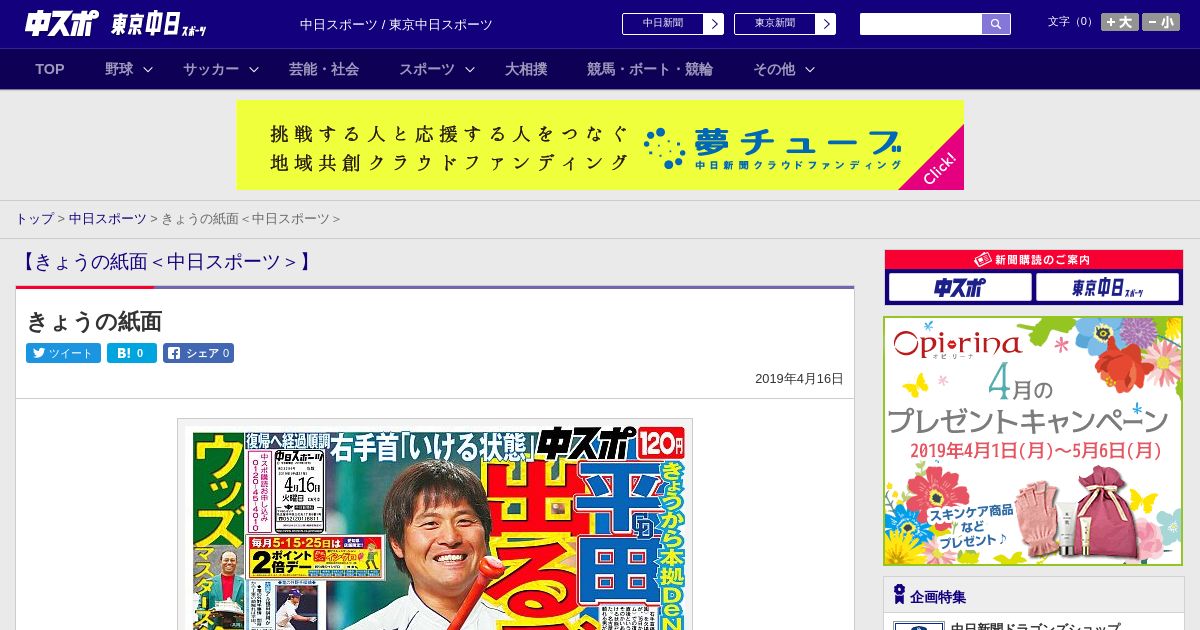Viewport: 1200px width, 630px height.
Task: Open 中日新聞ドラゴンズショップ link
Action: (x=1036, y=628)
